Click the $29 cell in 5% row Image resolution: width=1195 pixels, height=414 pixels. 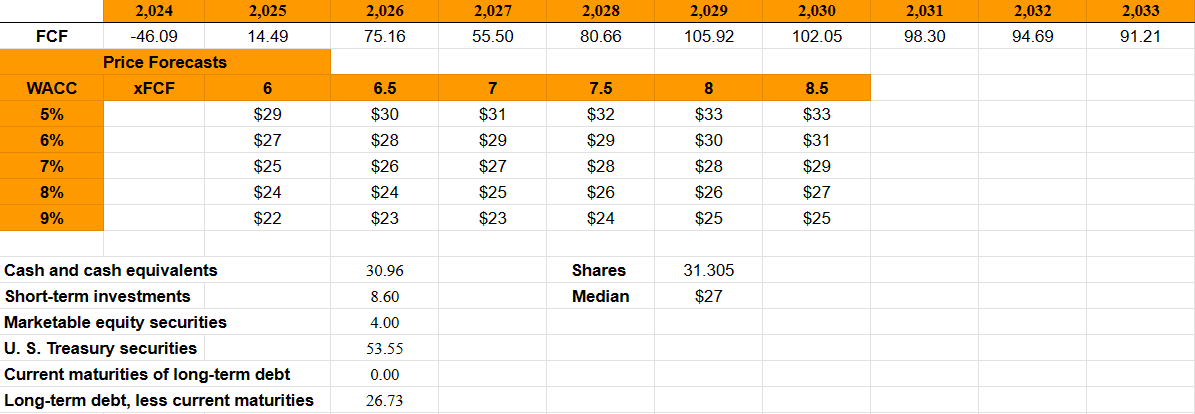coord(267,114)
